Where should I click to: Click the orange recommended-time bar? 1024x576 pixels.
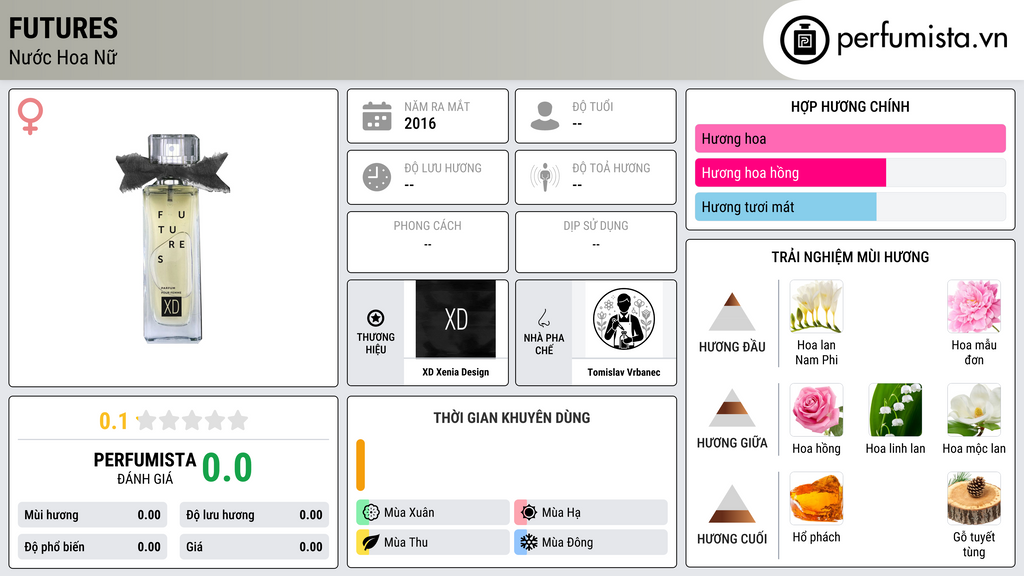(360, 465)
